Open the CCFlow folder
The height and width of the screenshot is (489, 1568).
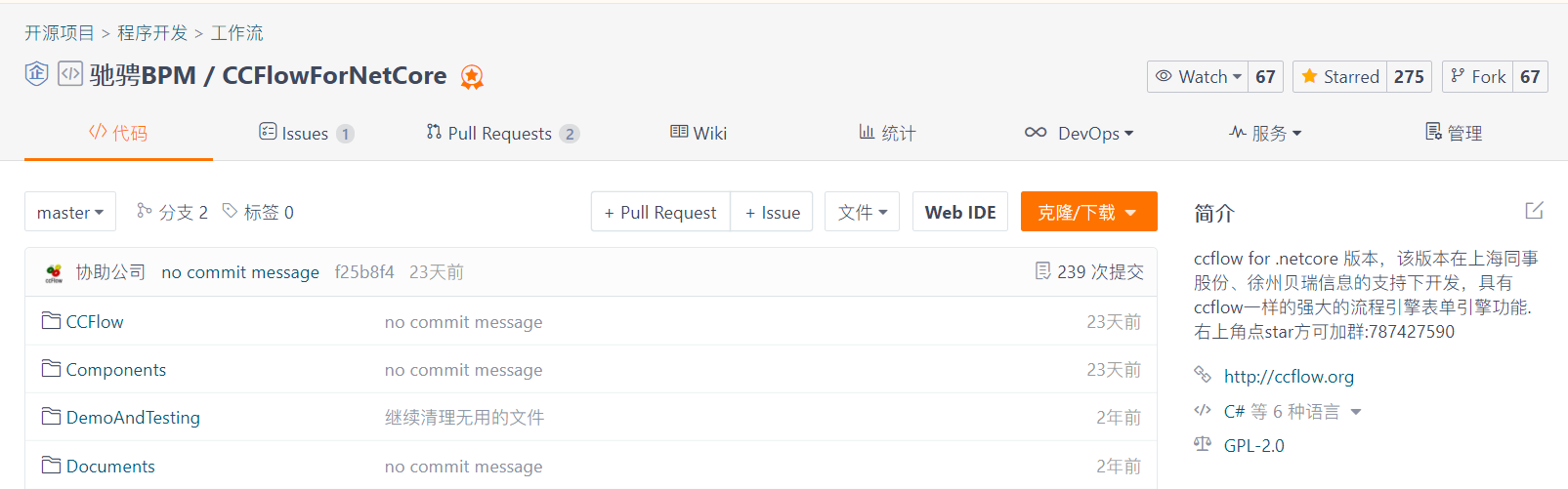coord(95,321)
